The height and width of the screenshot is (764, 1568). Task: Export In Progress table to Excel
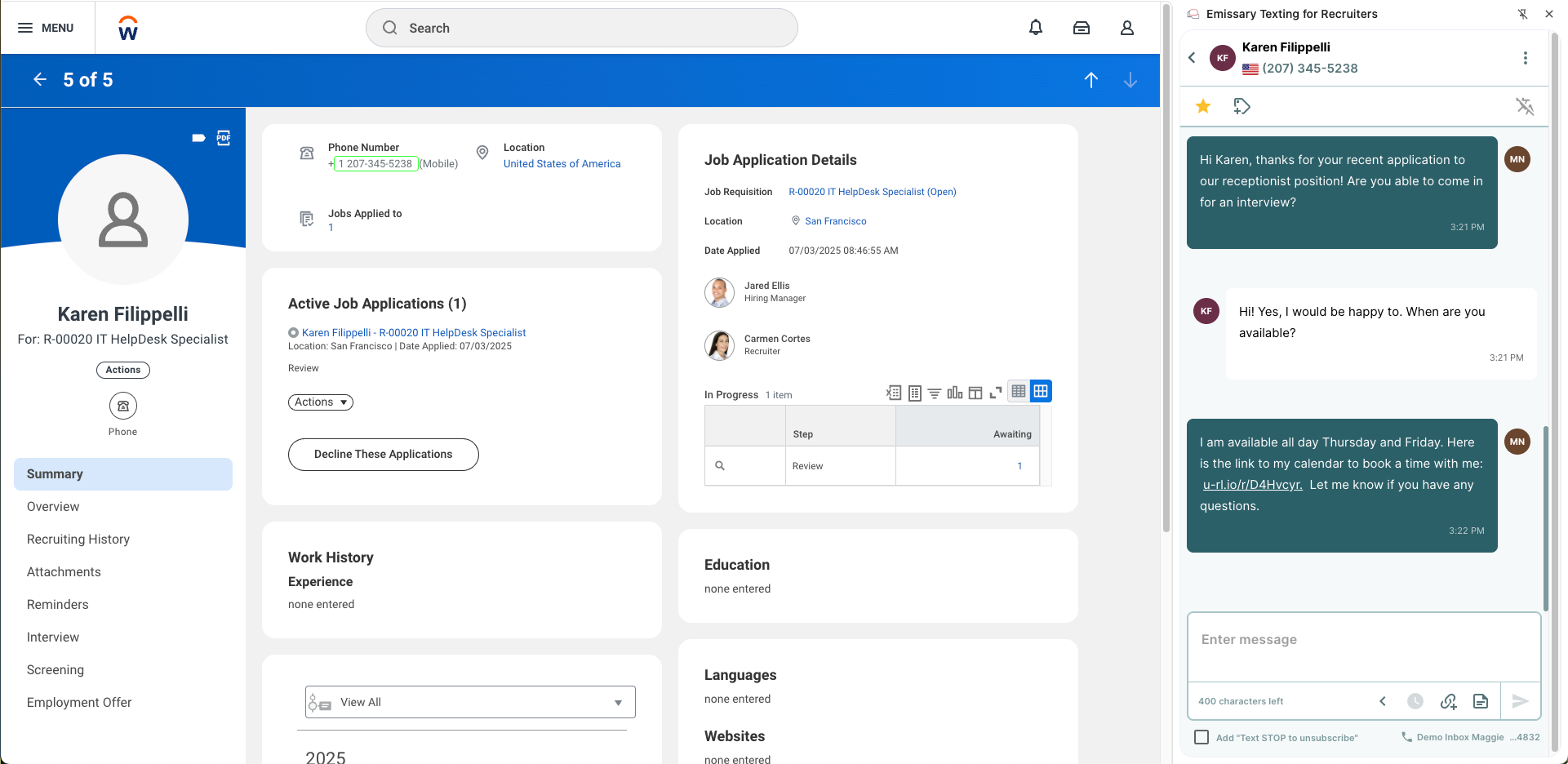(x=894, y=393)
